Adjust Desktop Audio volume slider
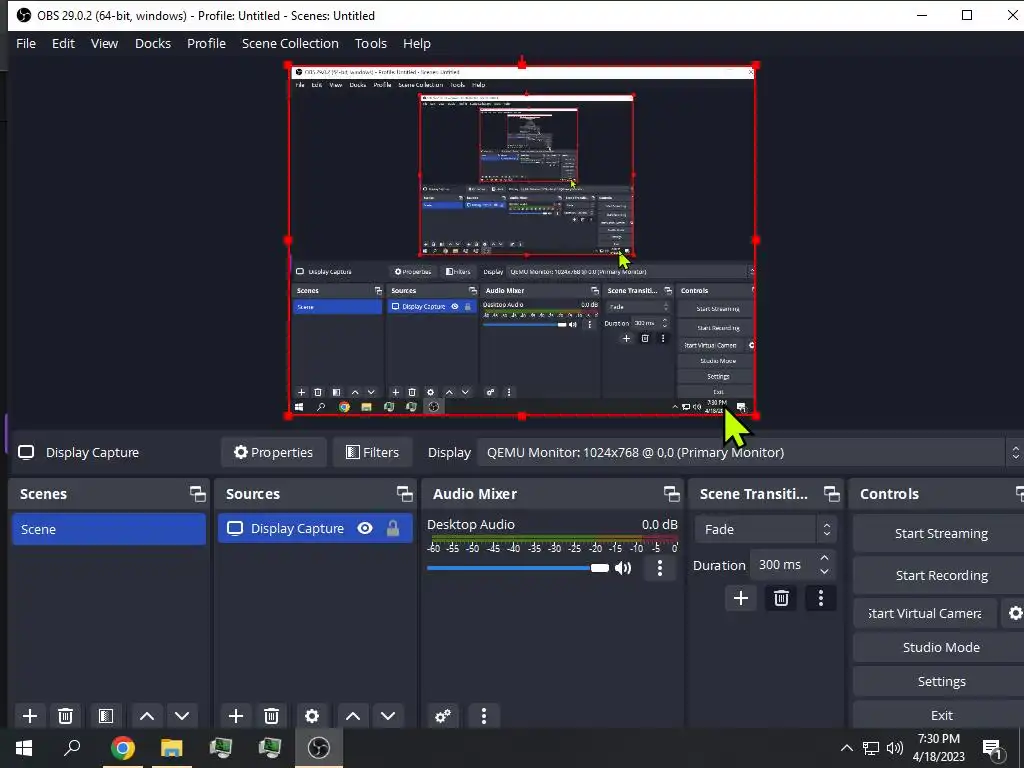The width and height of the screenshot is (1024, 768). pos(518,568)
